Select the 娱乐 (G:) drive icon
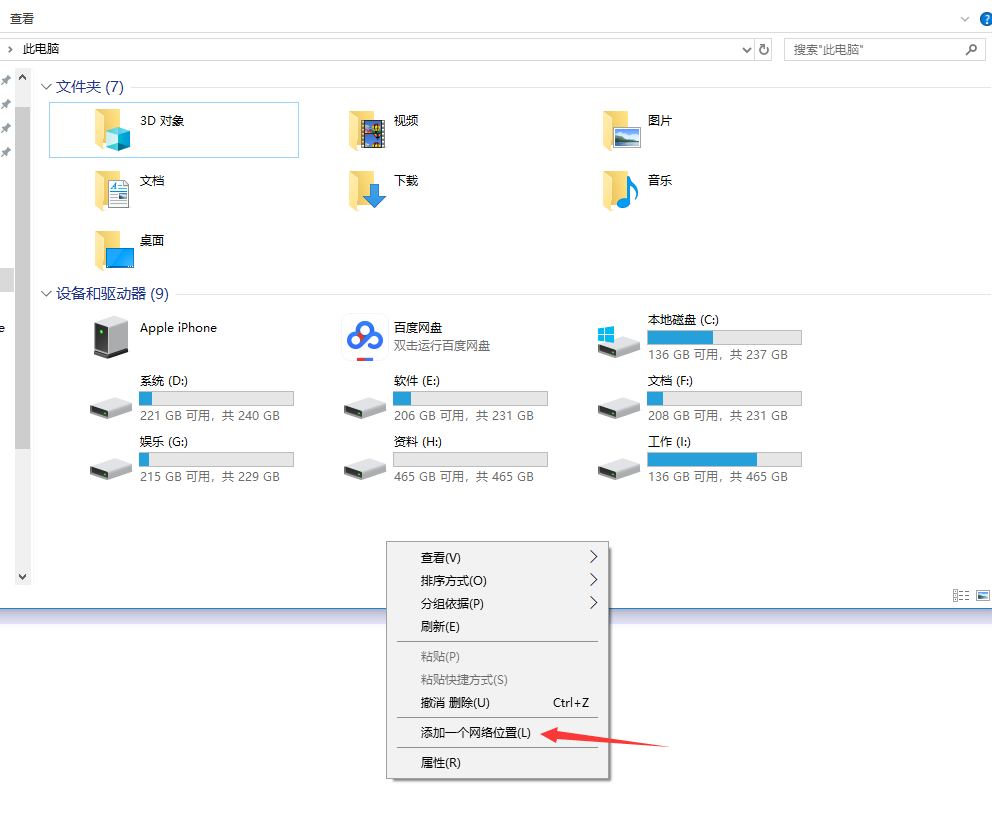 pyautogui.click(x=111, y=468)
